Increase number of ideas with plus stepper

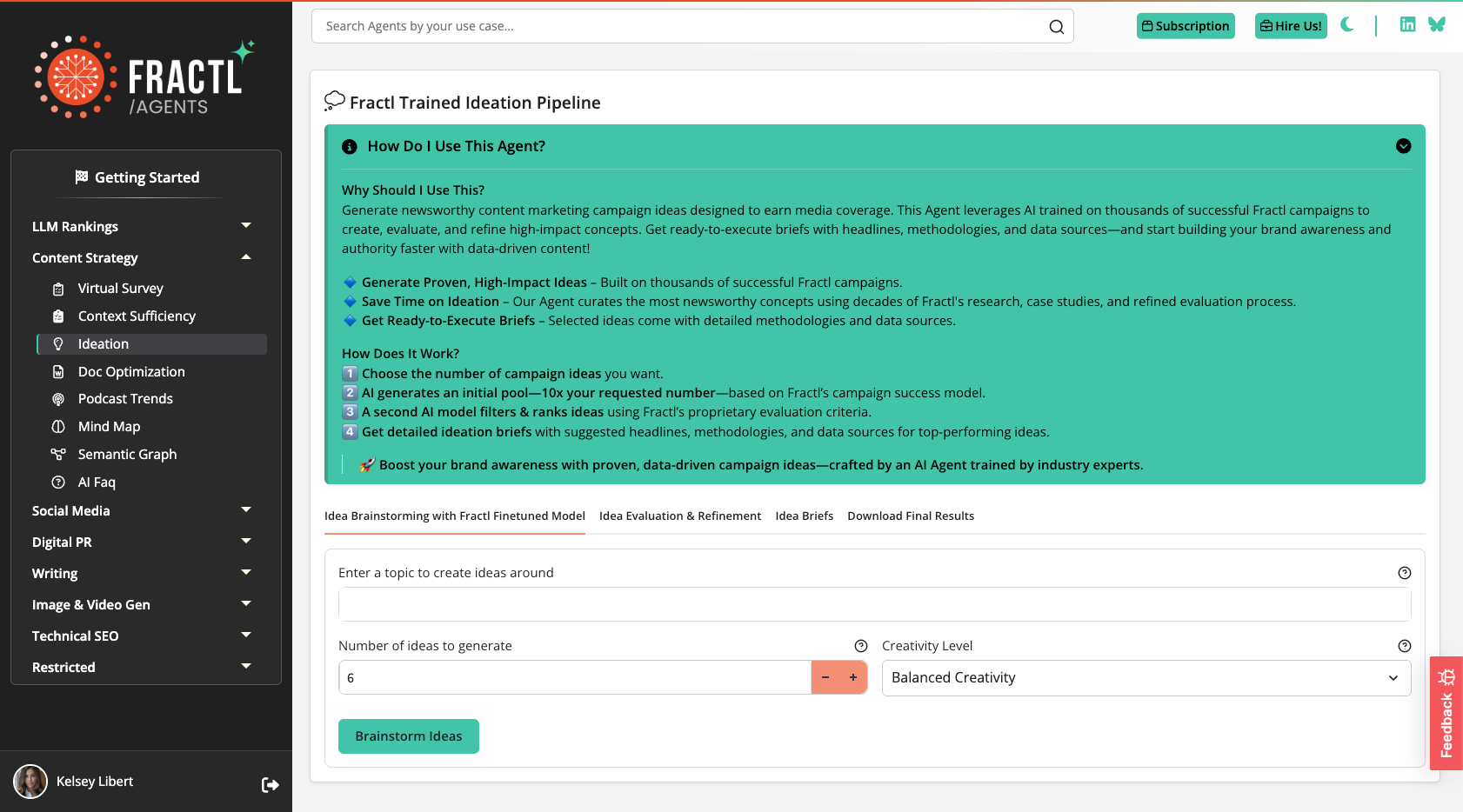pos(852,677)
